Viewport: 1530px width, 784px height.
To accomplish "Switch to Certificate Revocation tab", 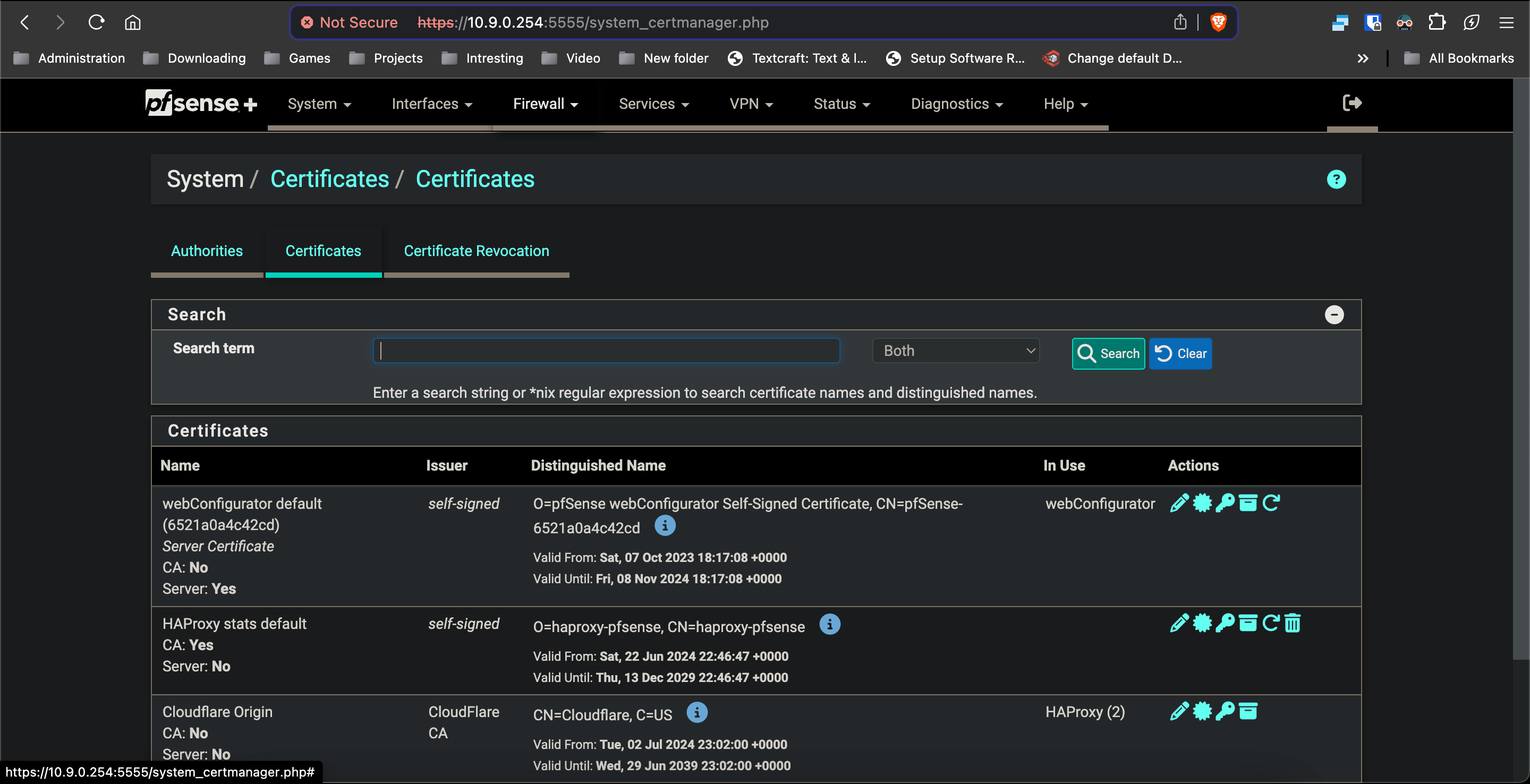I will coord(477,251).
